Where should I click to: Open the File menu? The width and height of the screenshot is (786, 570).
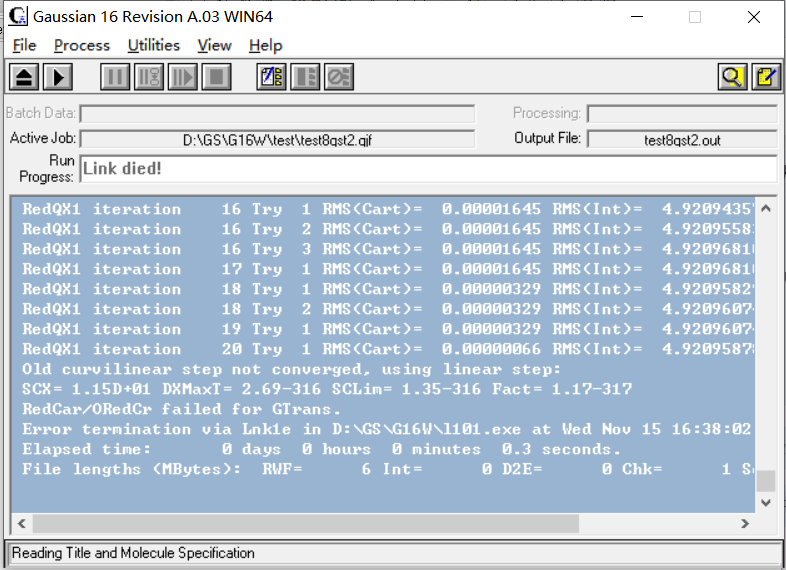[x=24, y=46]
